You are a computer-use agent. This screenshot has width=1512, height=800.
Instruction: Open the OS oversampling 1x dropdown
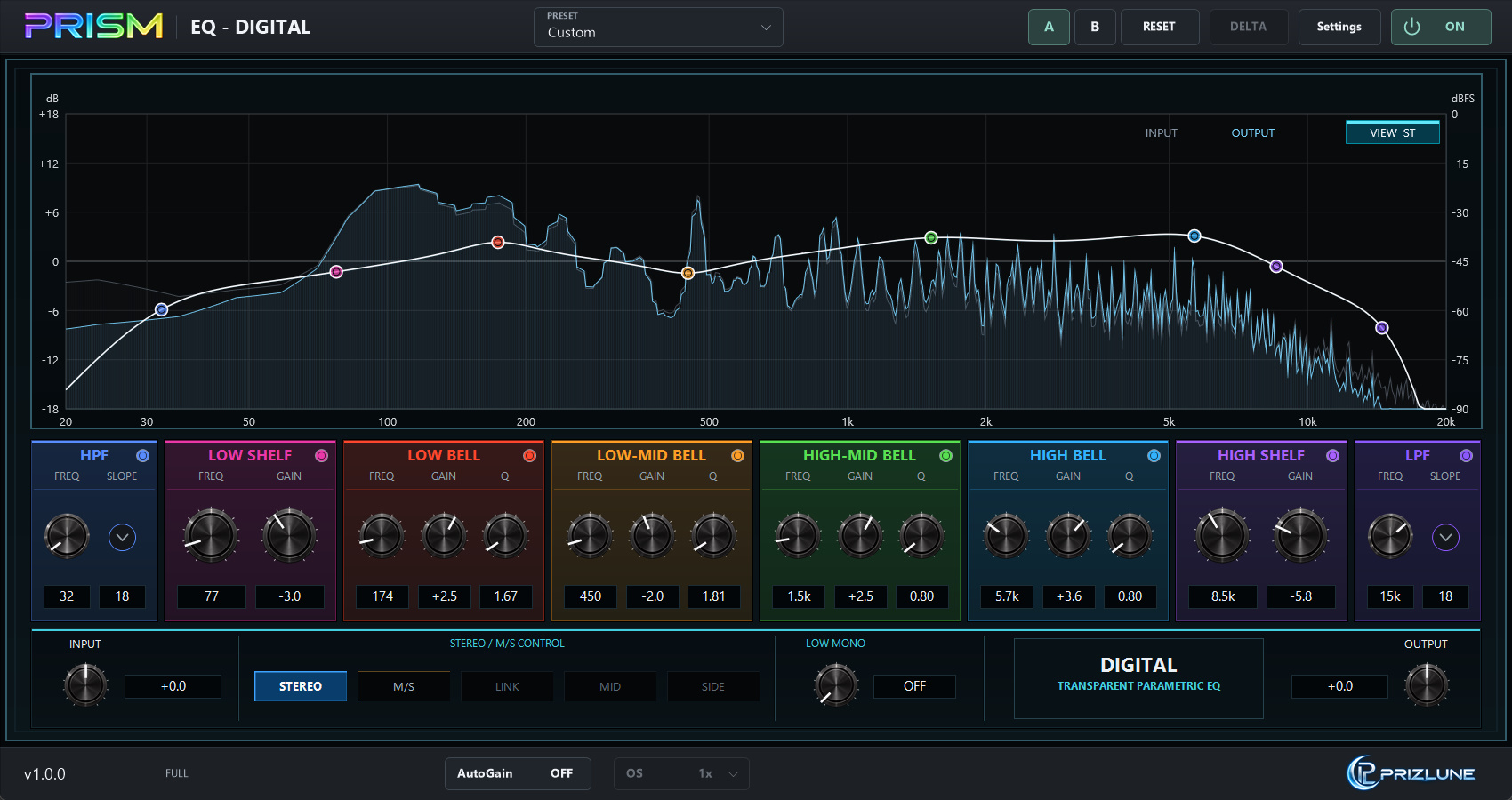(x=681, y=773)
